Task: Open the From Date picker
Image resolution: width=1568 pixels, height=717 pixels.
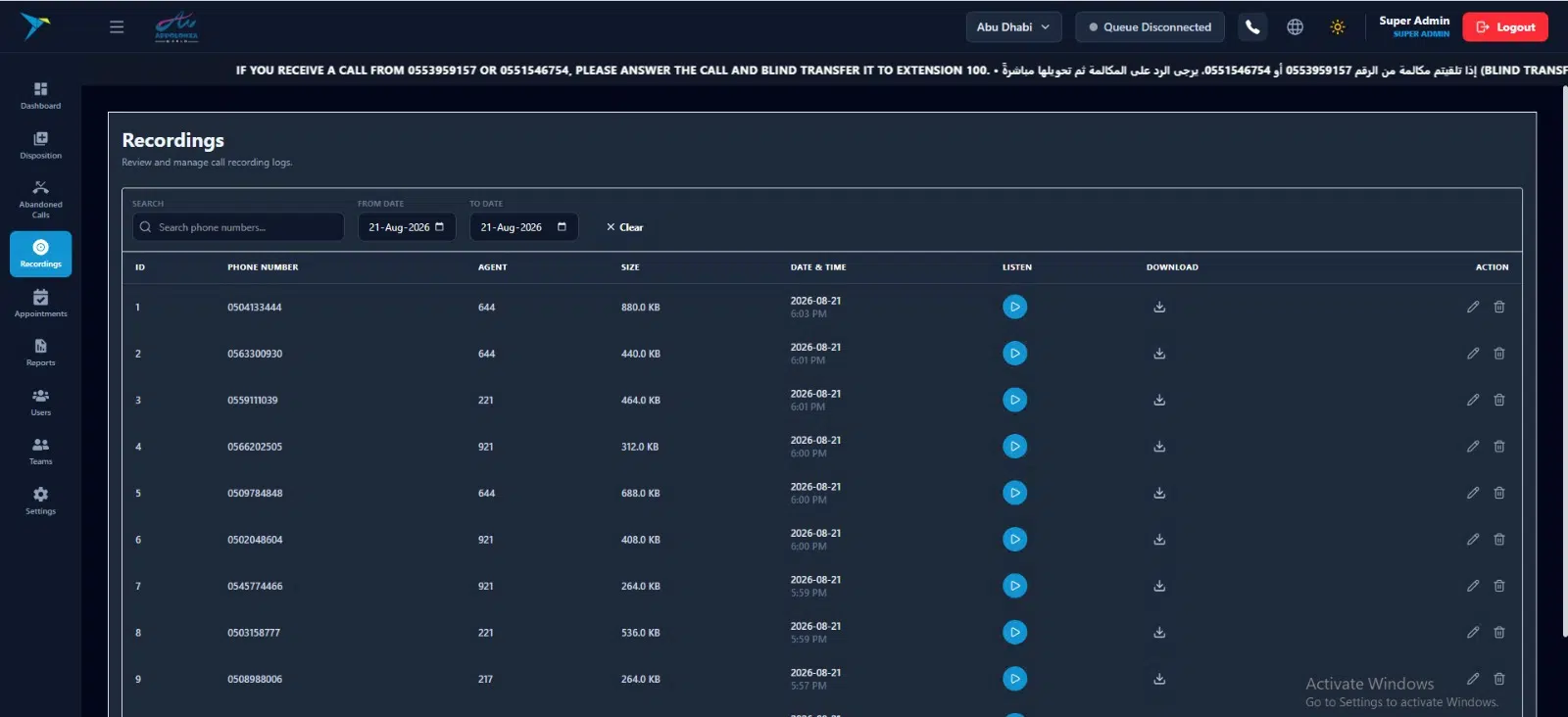Action: coord(406,227)
